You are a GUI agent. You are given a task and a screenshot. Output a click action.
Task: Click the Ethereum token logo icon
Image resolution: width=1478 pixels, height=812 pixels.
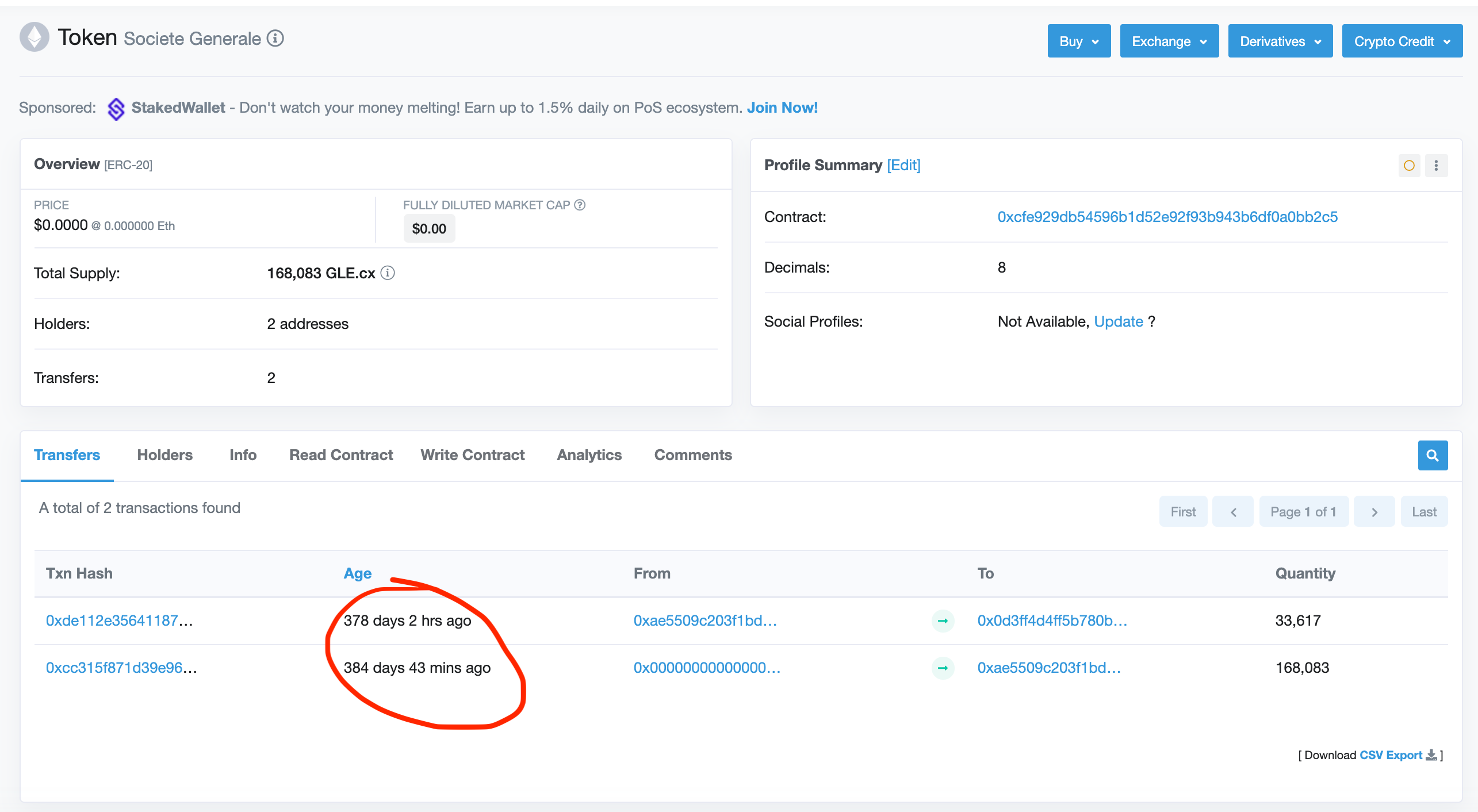pyautogui.click(x=35, y=38)
